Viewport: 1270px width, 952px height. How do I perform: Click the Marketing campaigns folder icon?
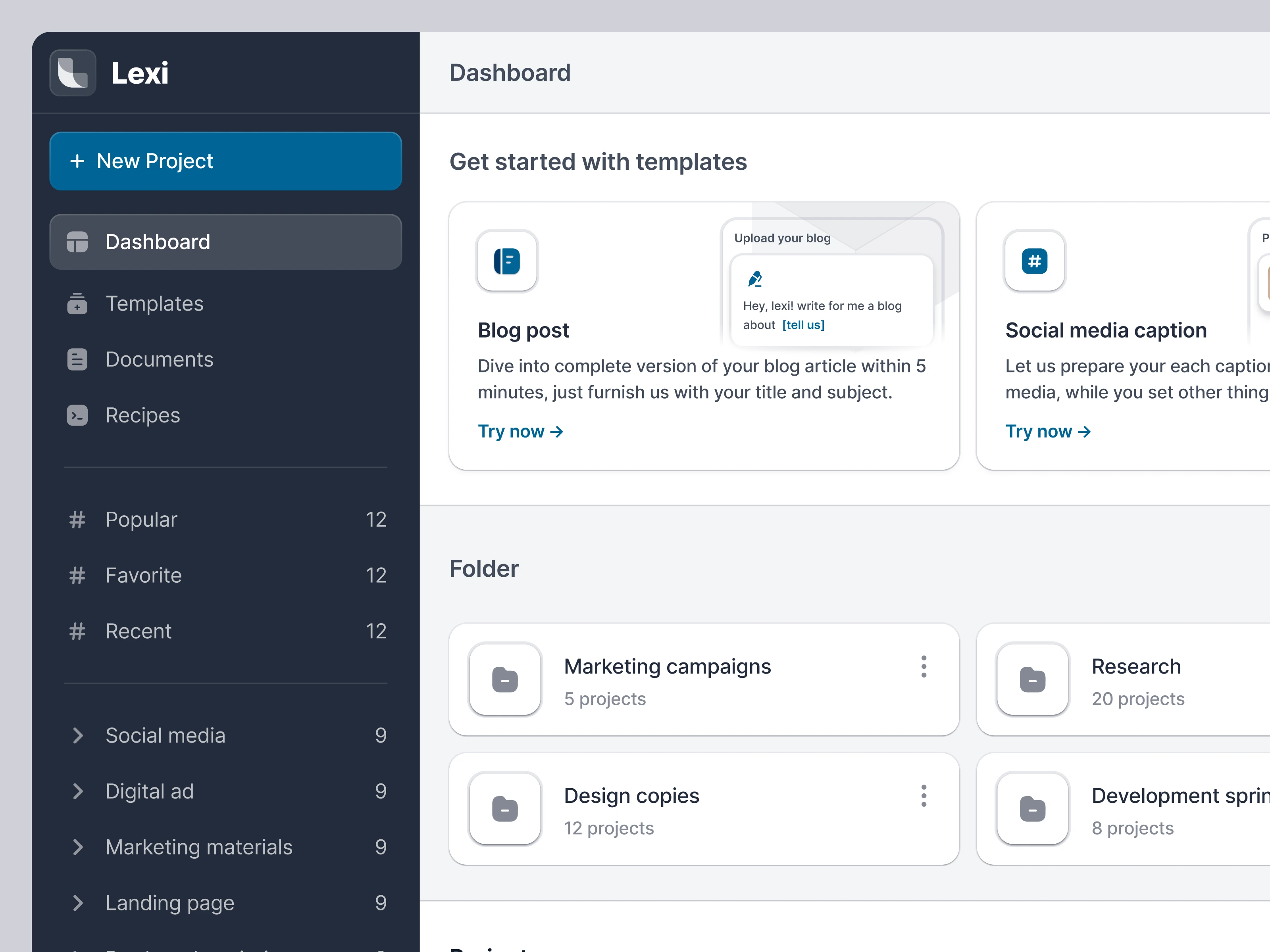[505, 679]
